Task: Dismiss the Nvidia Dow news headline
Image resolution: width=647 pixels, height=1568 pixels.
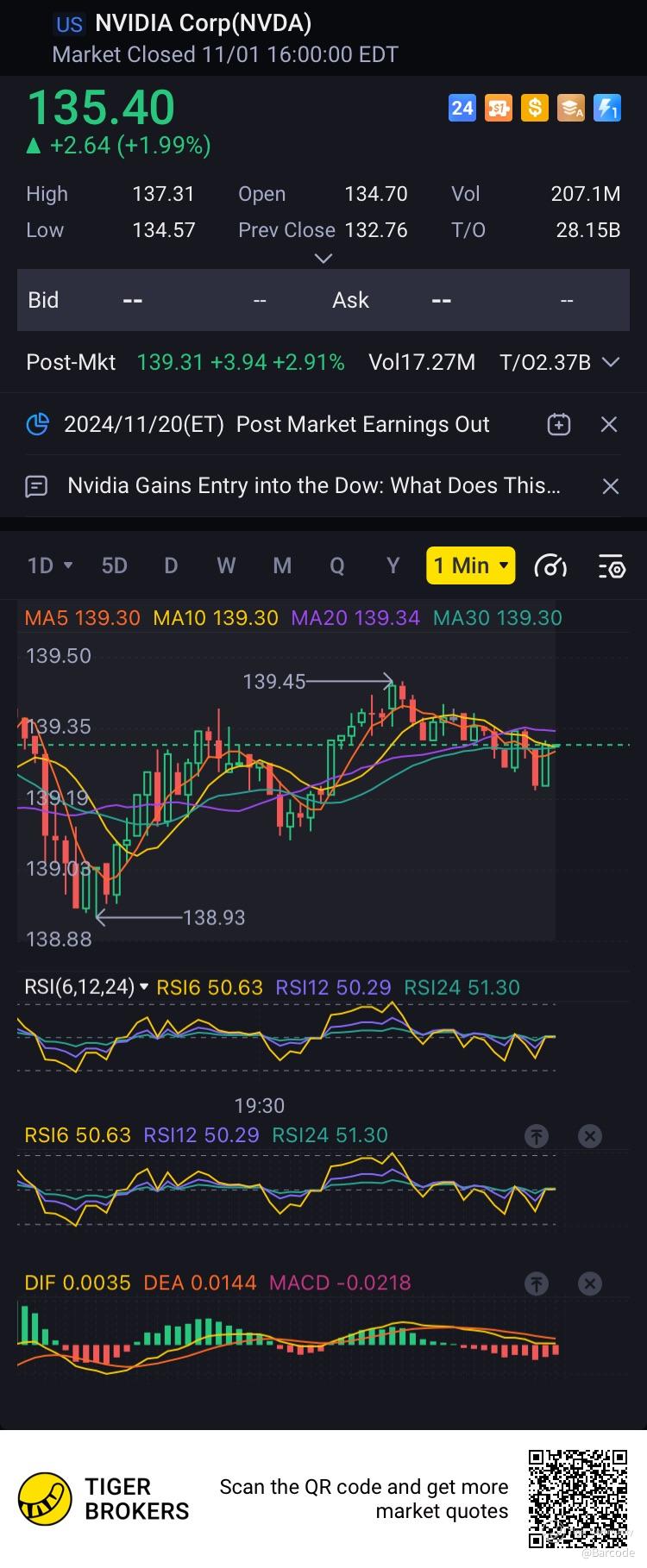Action: point(610,486)
